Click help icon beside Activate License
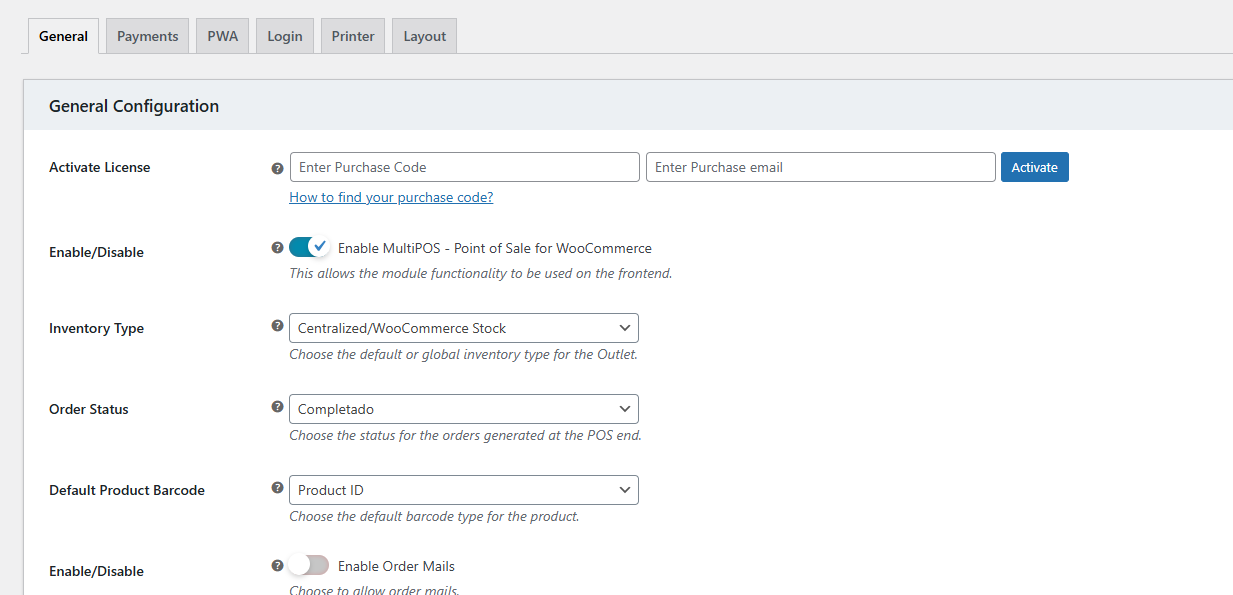 (278, 168)
